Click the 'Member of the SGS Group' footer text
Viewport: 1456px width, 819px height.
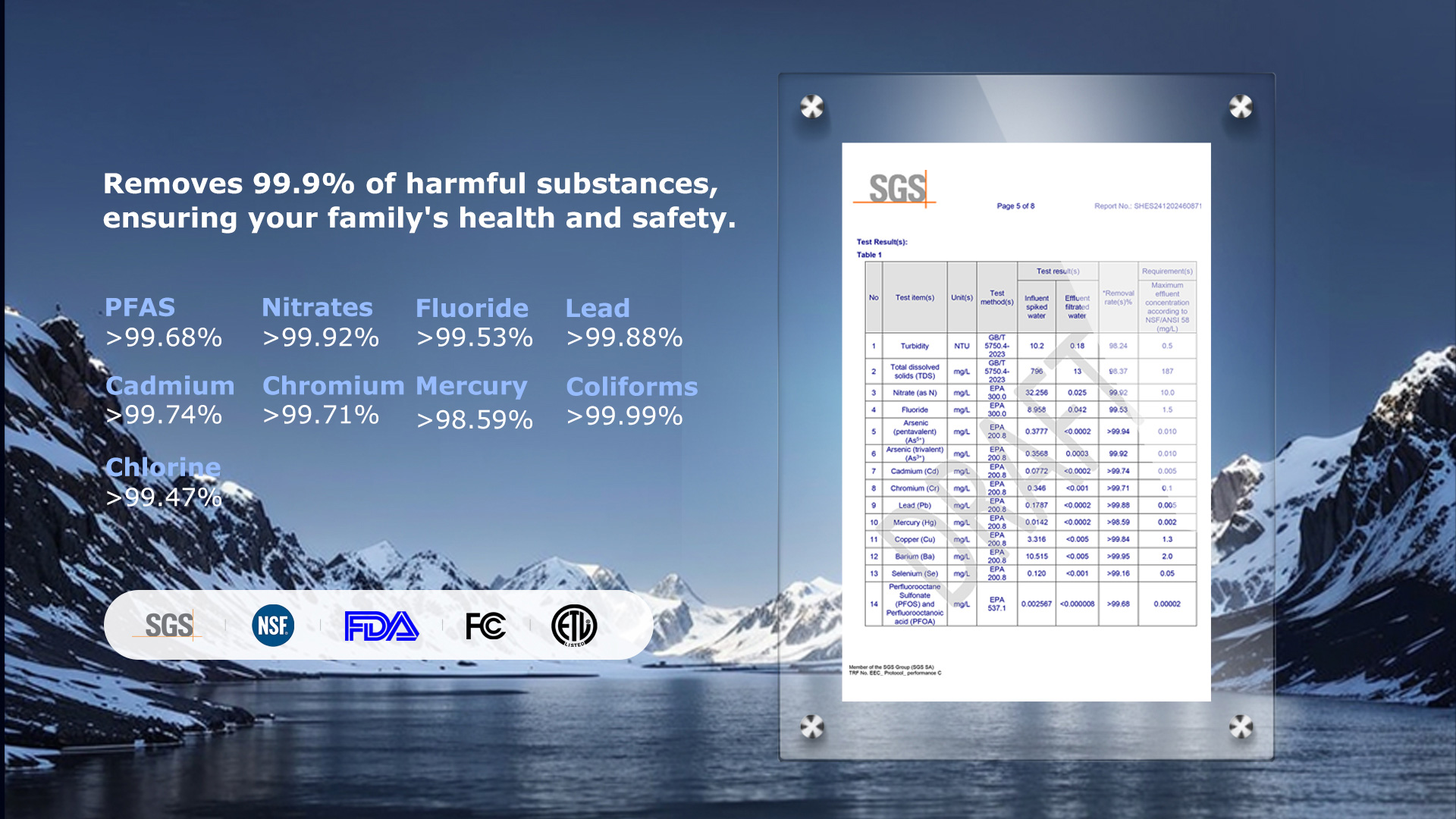click(892, 667)
